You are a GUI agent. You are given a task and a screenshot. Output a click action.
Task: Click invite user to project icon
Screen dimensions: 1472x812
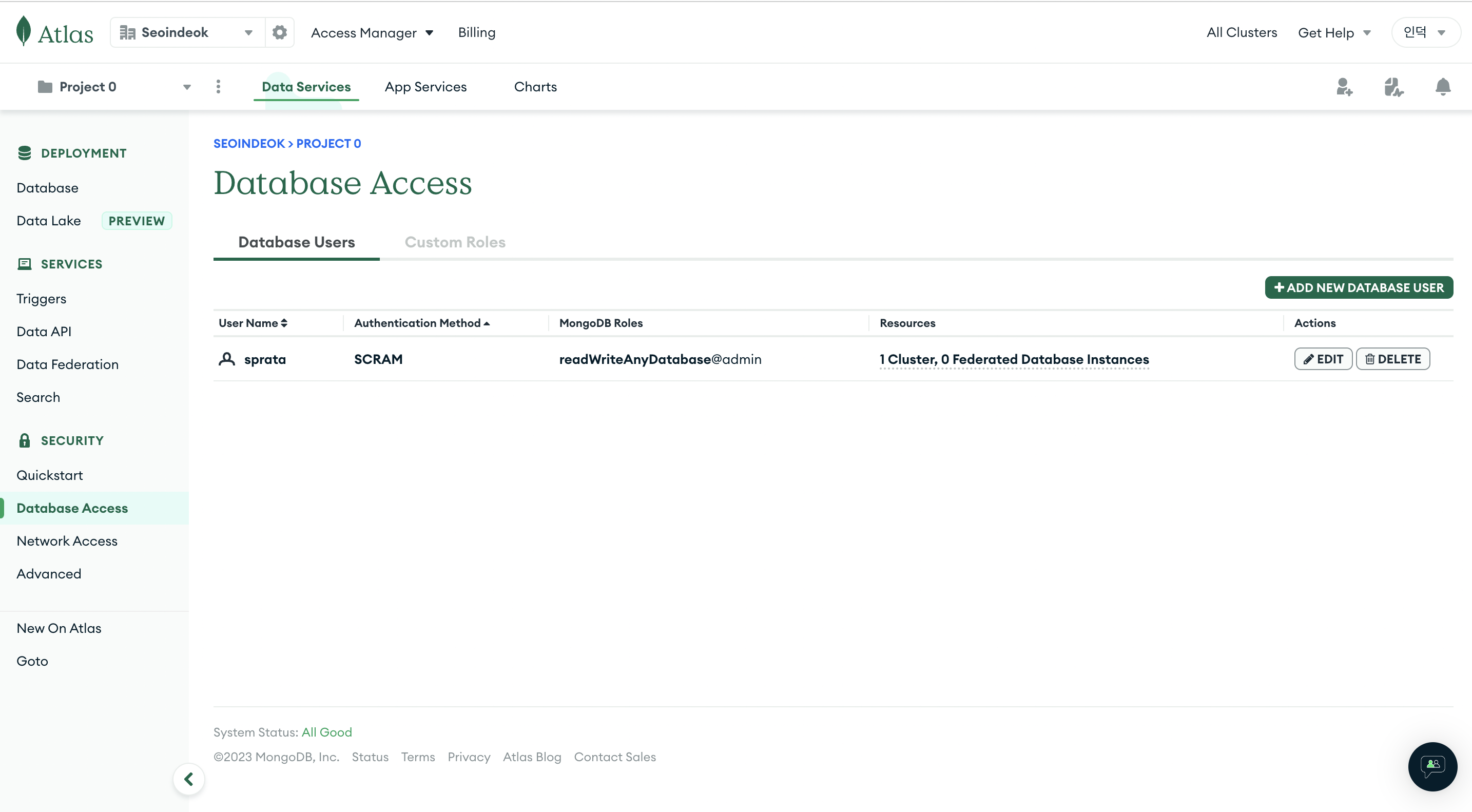click(x=1344, y=87)
